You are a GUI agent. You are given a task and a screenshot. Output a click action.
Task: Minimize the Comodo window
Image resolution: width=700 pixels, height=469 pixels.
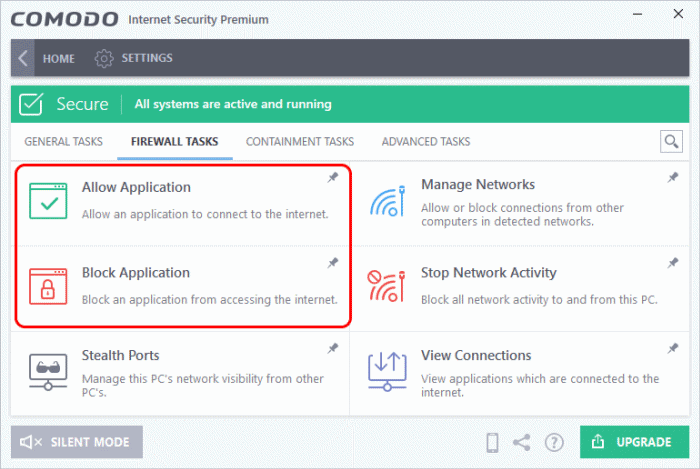pyautogui.click(x=638, y=14)
